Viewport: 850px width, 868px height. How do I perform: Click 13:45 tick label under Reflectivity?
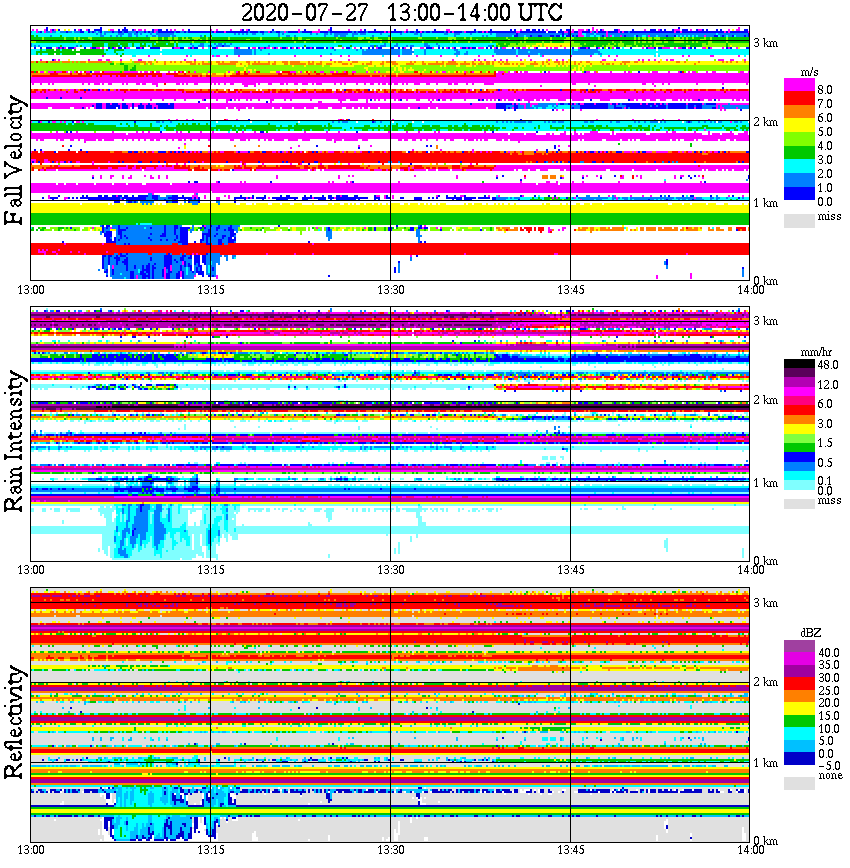pos(570,850)
